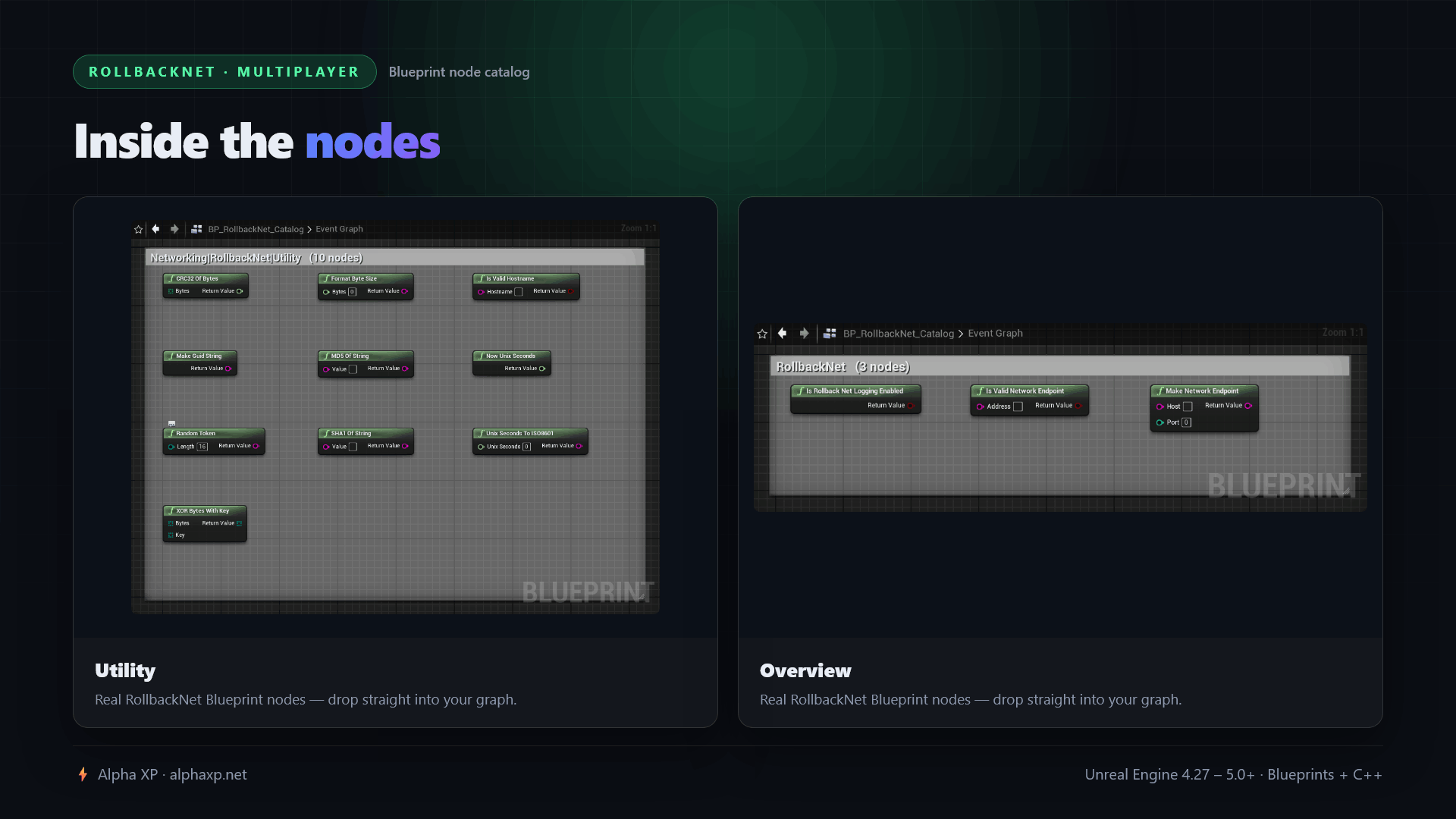Click the Value field on the MD5 Of String node

(x=353, y=369)
